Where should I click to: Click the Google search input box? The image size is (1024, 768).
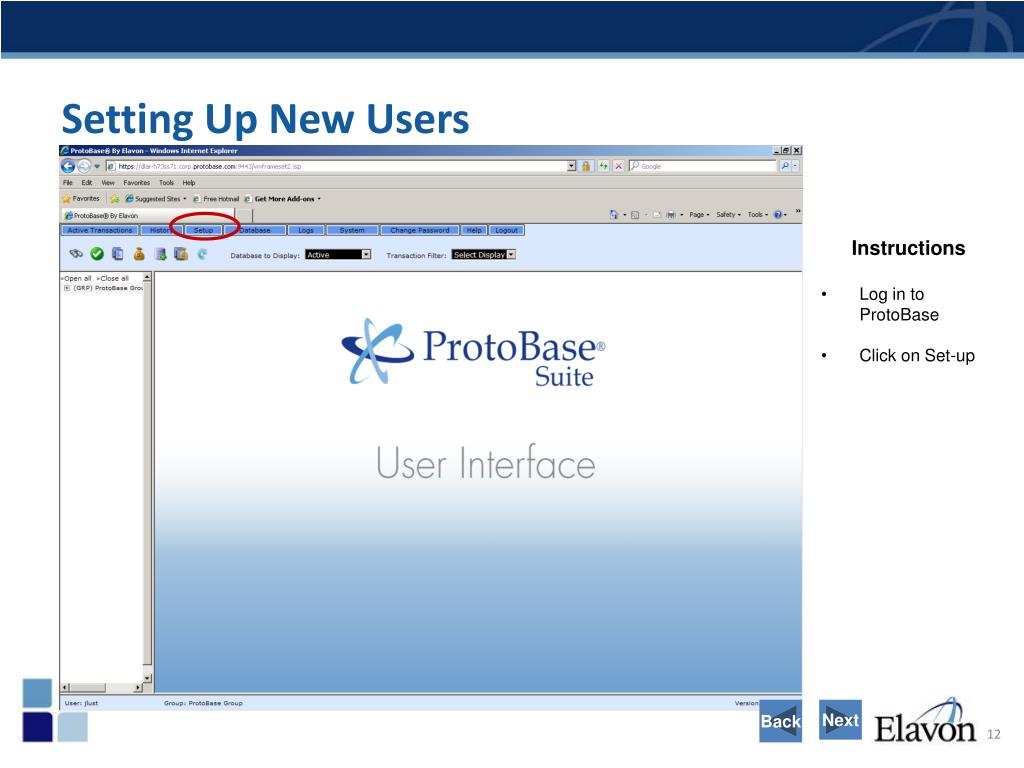tap(703, 166)
